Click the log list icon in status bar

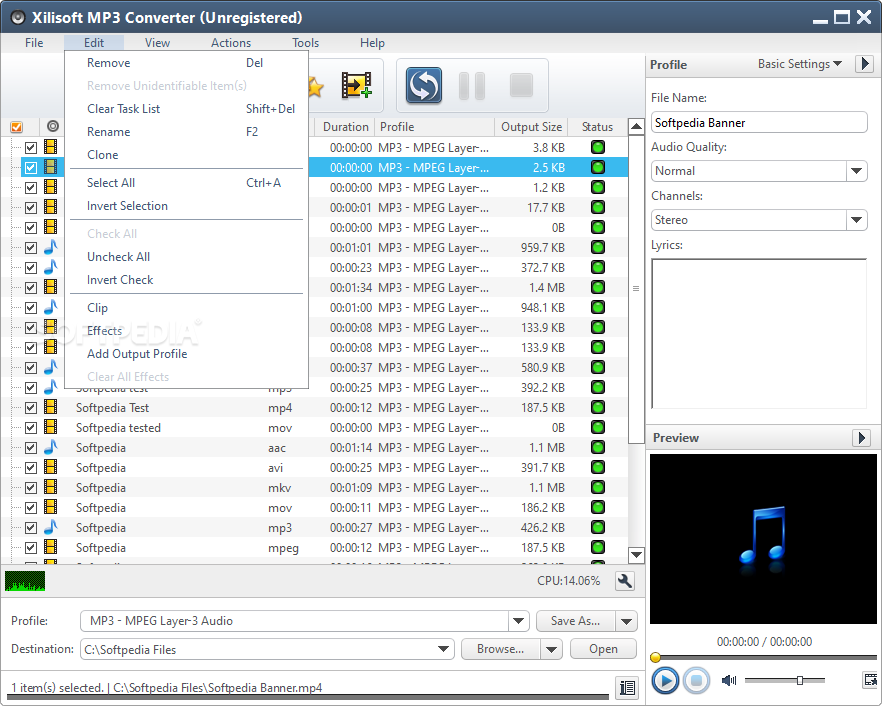[x=627, y=687]
